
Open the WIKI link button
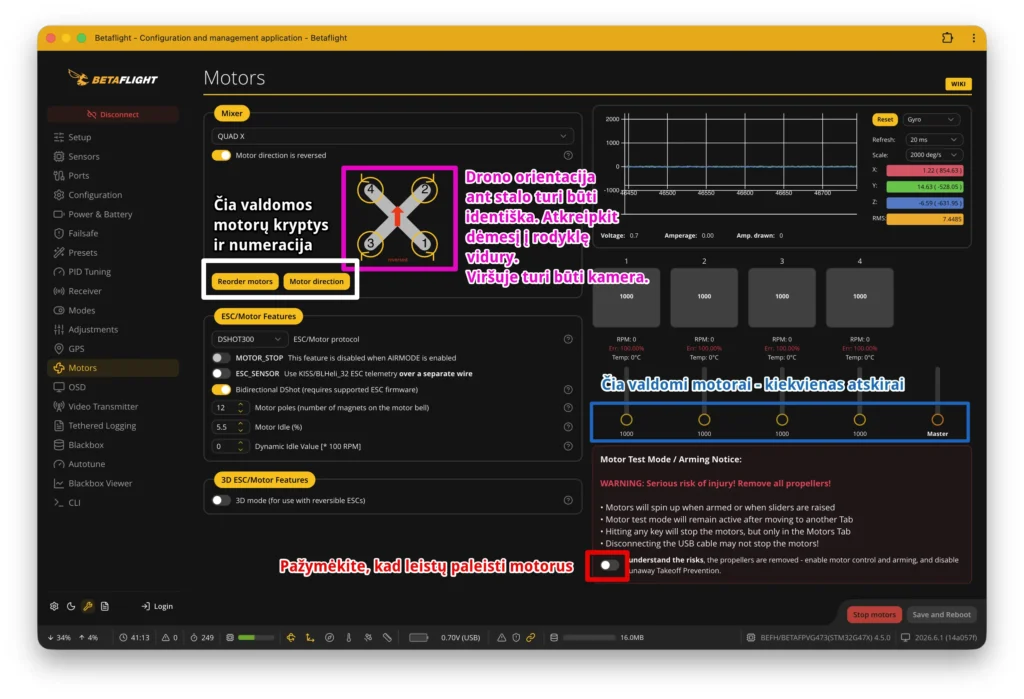(x=958, y=84)
